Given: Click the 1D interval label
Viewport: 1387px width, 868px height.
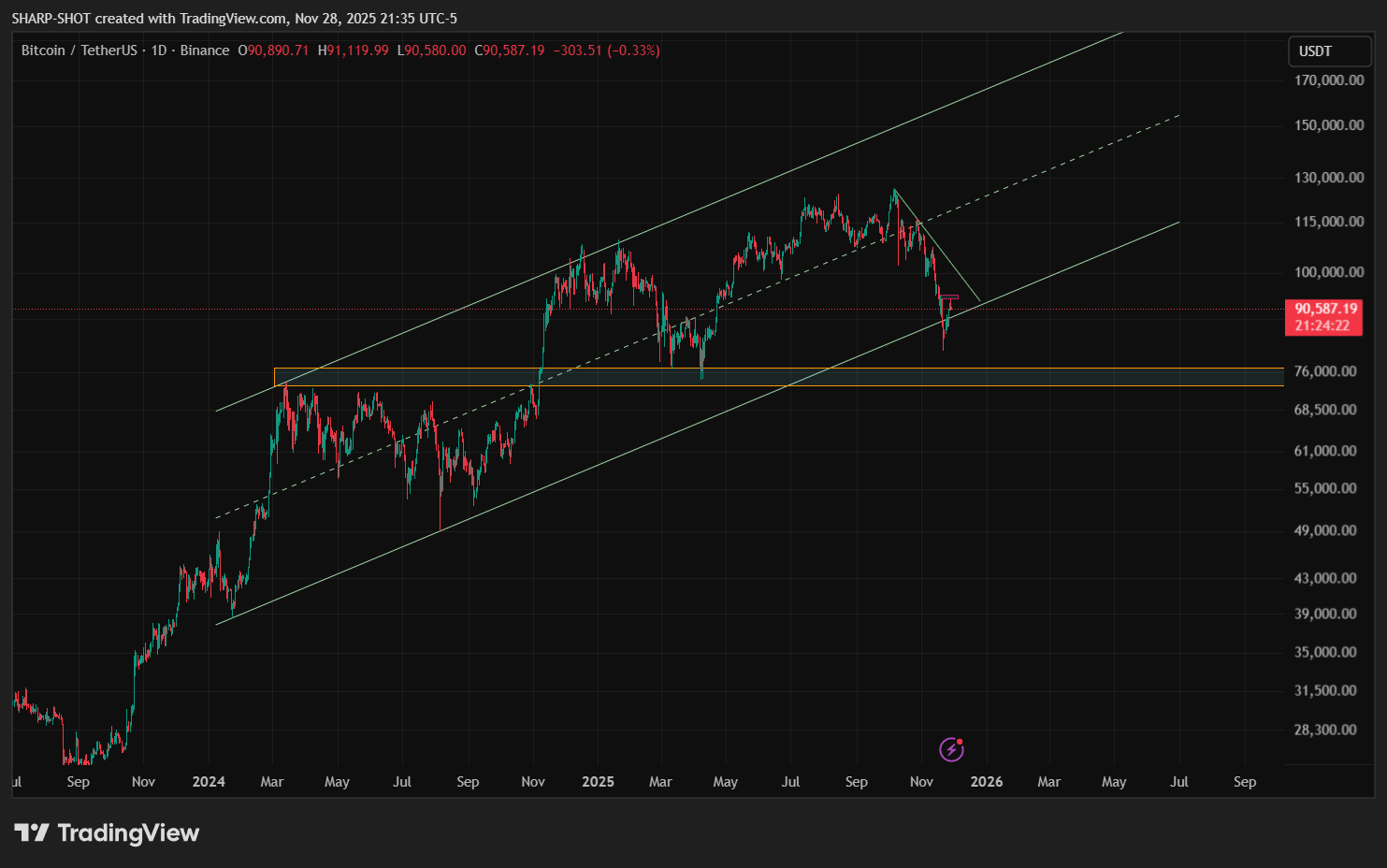Looking at the screenshot, I should point(159,51).
